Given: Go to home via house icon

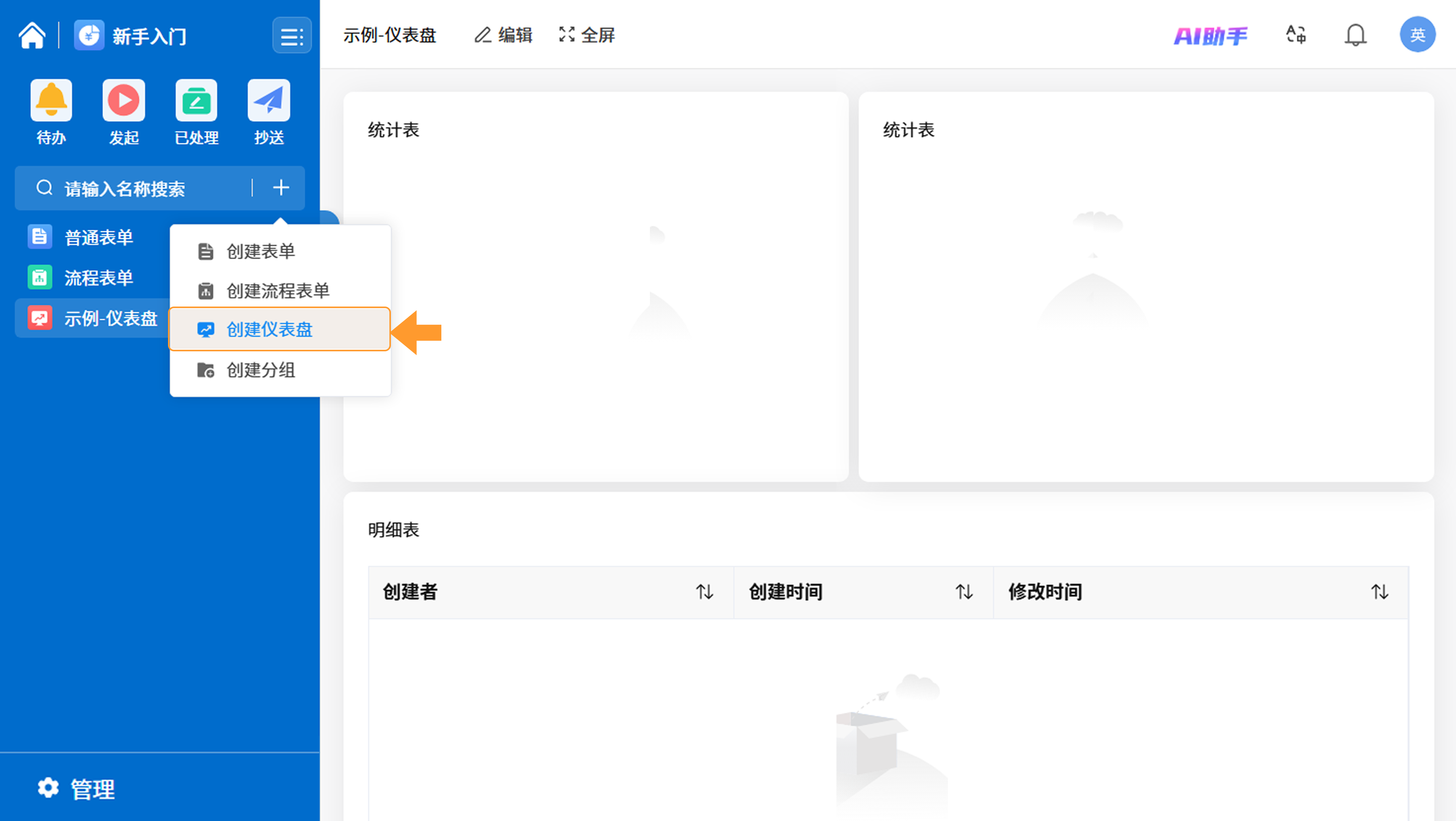Looking at the screenshot, I should click(32, 36).
